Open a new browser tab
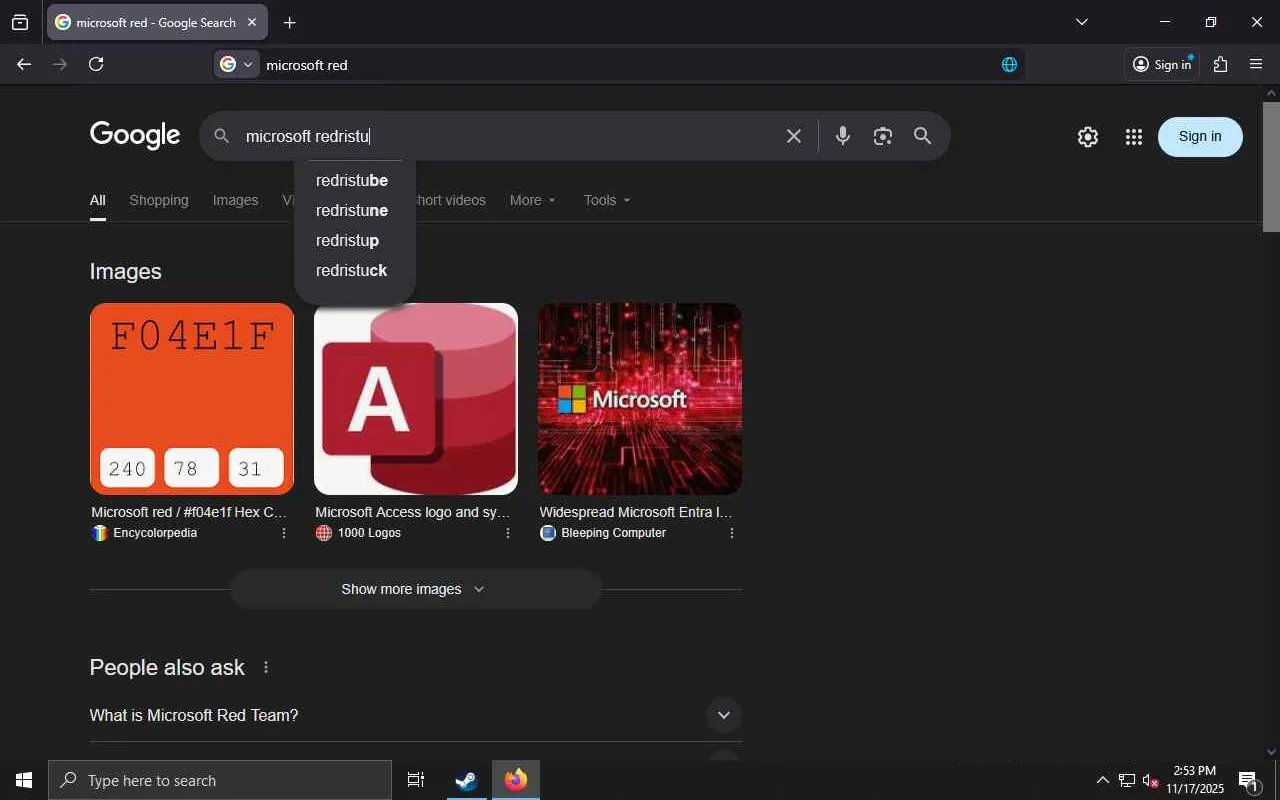 point(289,22)
